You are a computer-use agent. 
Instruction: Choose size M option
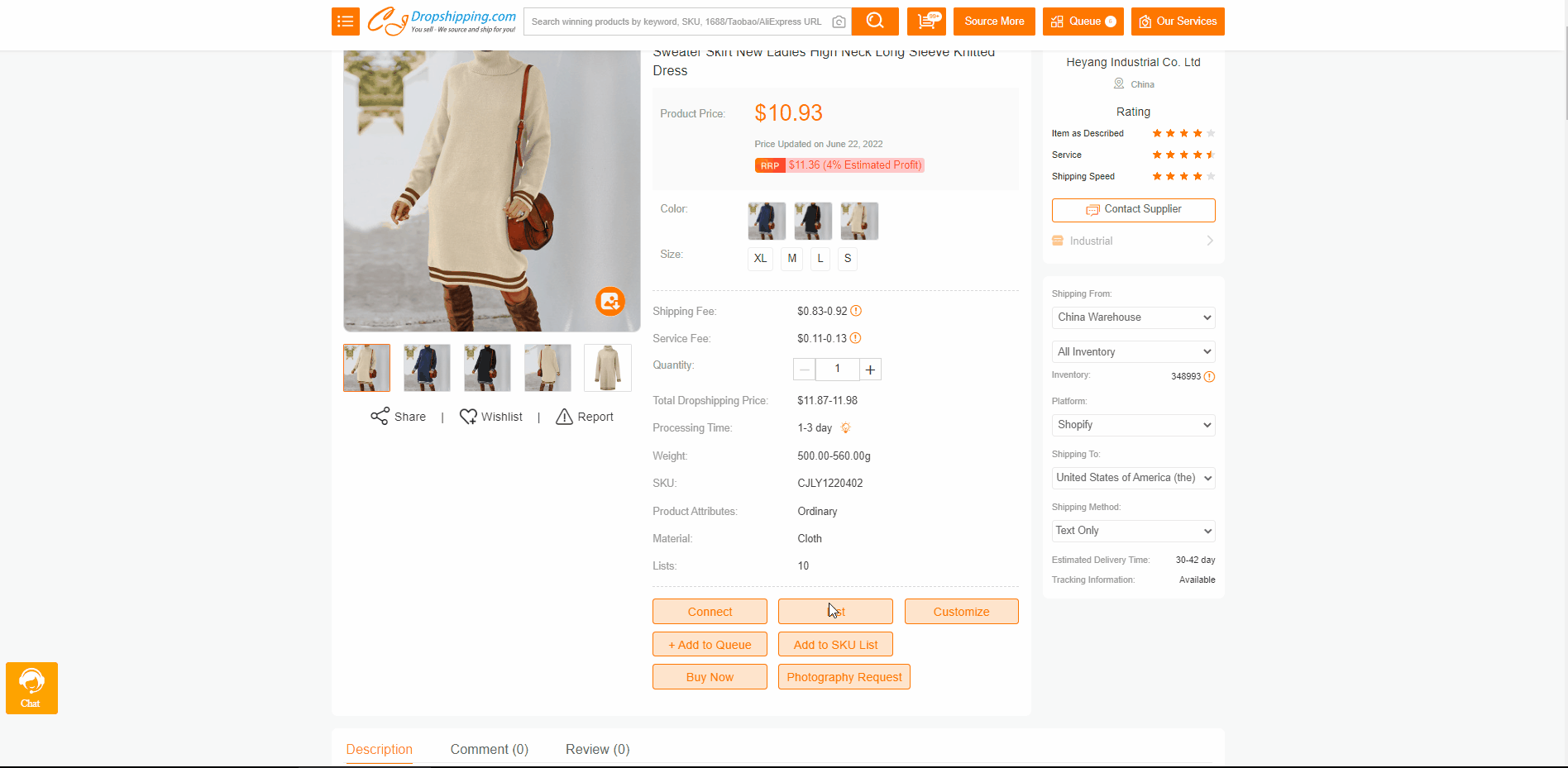click(792, 259)
